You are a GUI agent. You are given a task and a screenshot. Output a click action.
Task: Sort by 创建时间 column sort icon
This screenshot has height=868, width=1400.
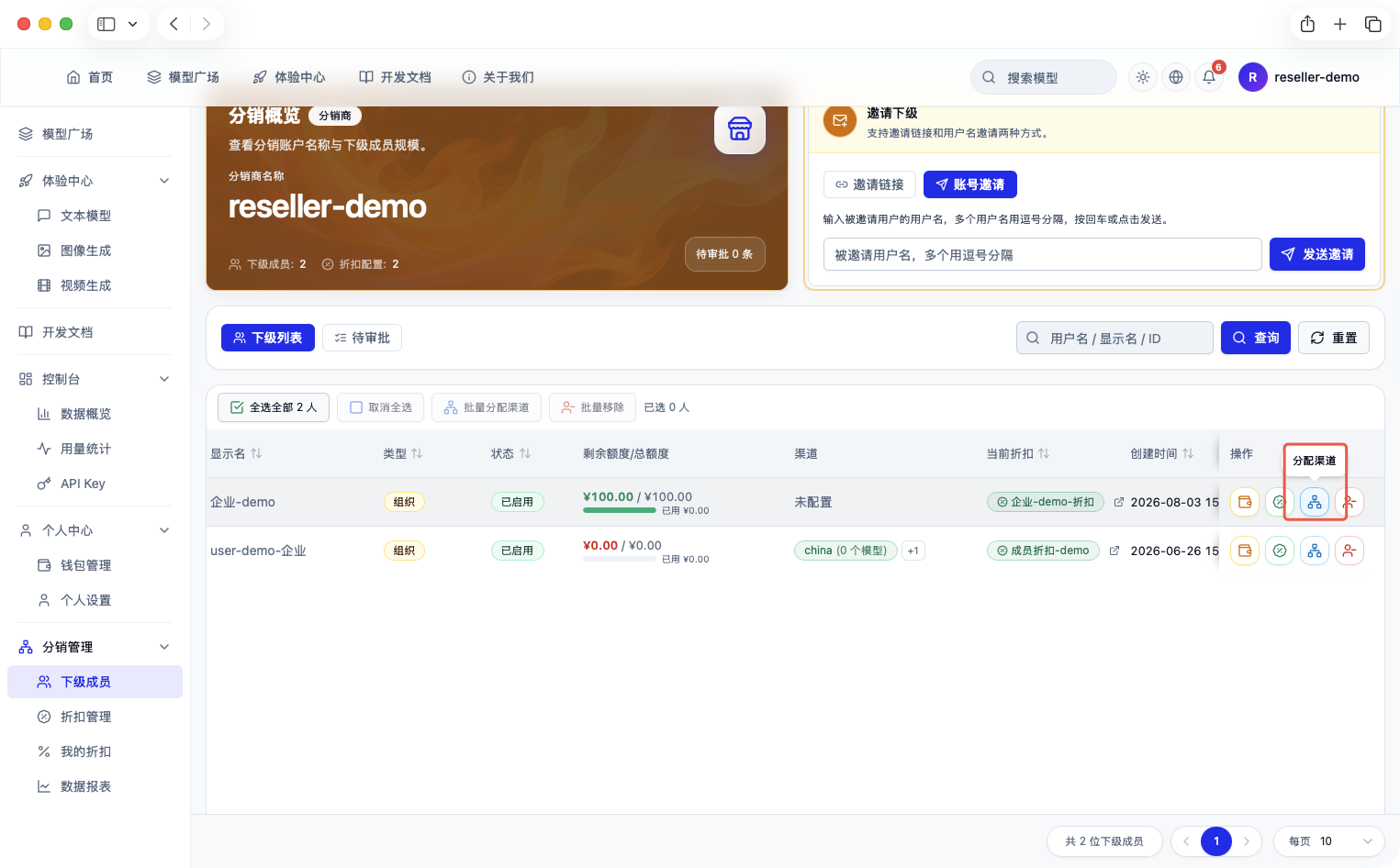point(1188,453)
